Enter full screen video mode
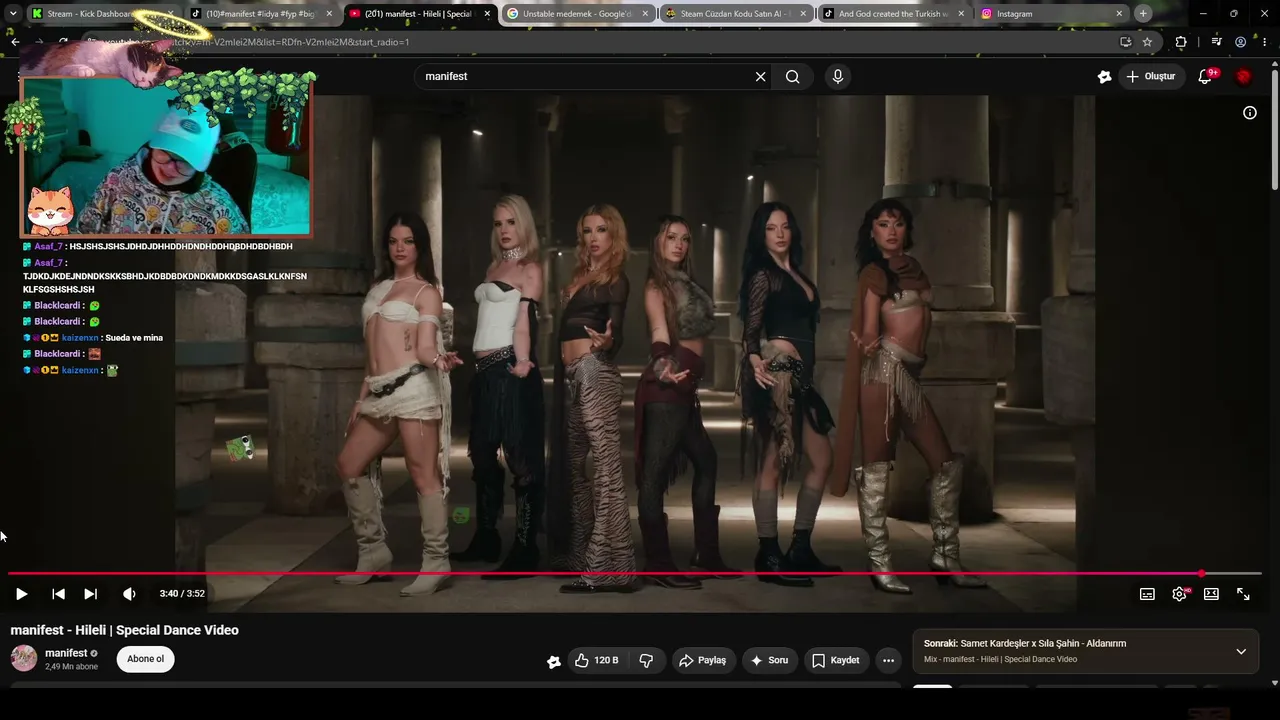Screen dimensions: 1280x720 pos(1243,594)
